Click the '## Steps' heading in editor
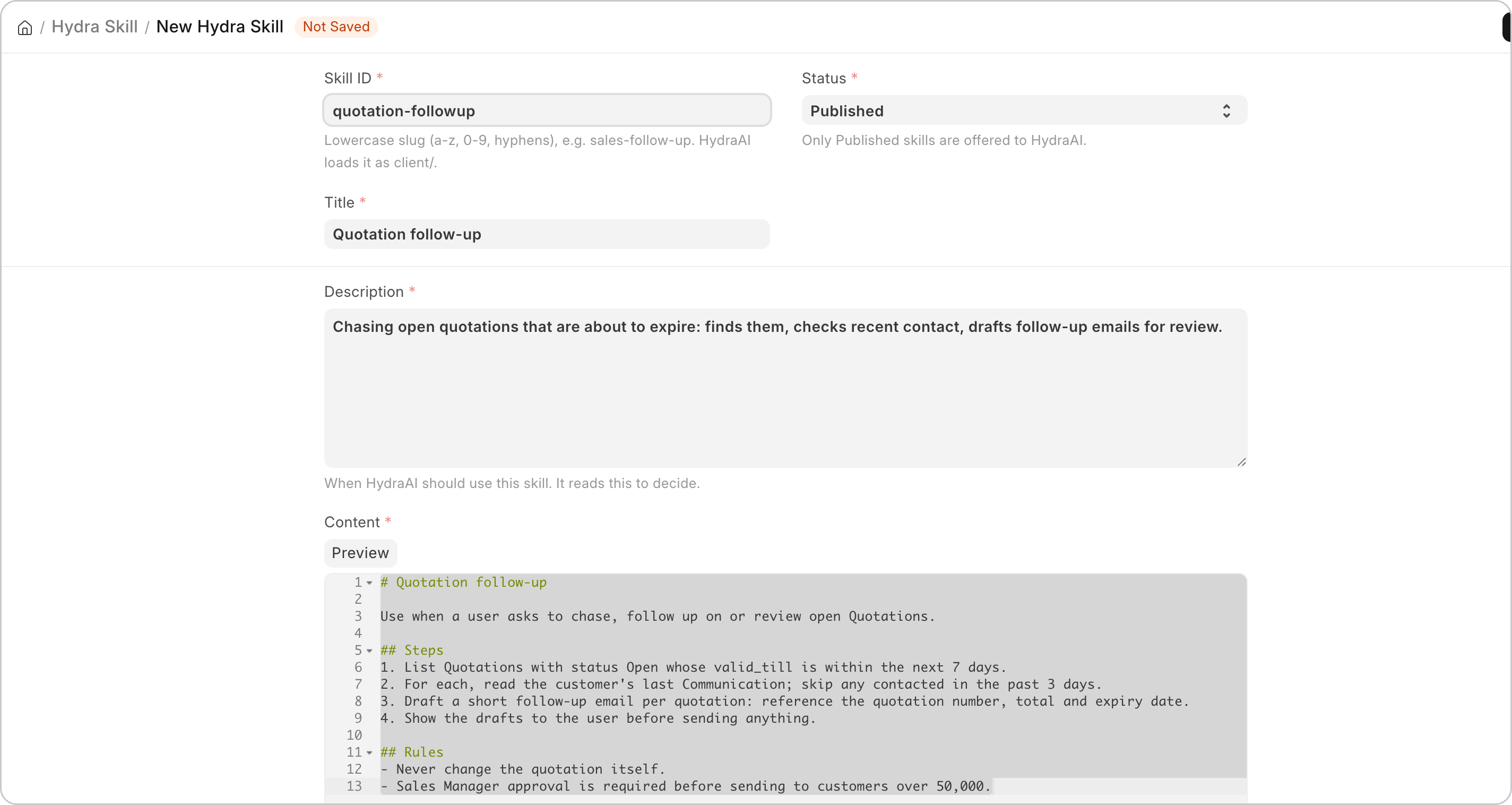1512x805 pixels. [x=411, y=650]
